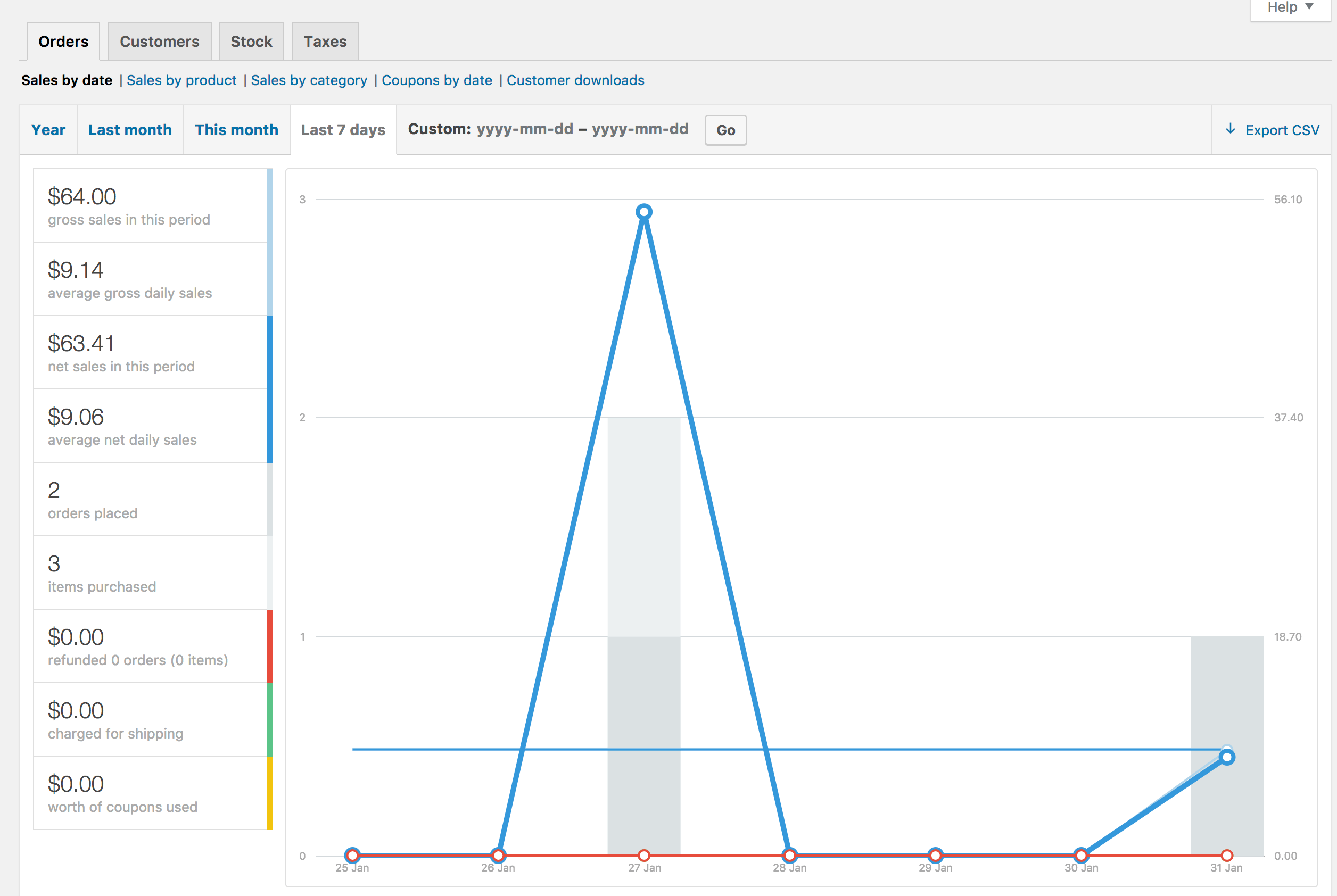The height and width of the screenshot is (896, 1337).
Task: Click the custom end date field
Action: coord(640,129)
